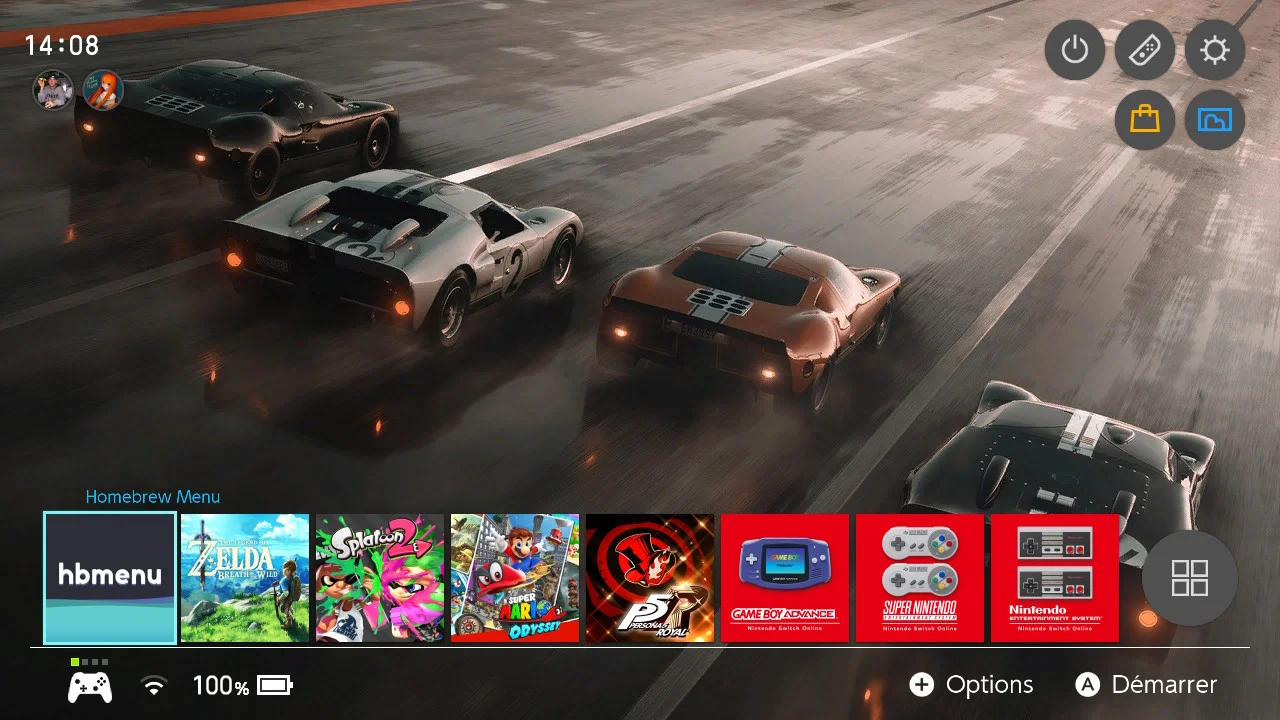The width and height of the screenshot is (1280, 720).
Task: Open the all software grid icon
Action: point(1190,578)
